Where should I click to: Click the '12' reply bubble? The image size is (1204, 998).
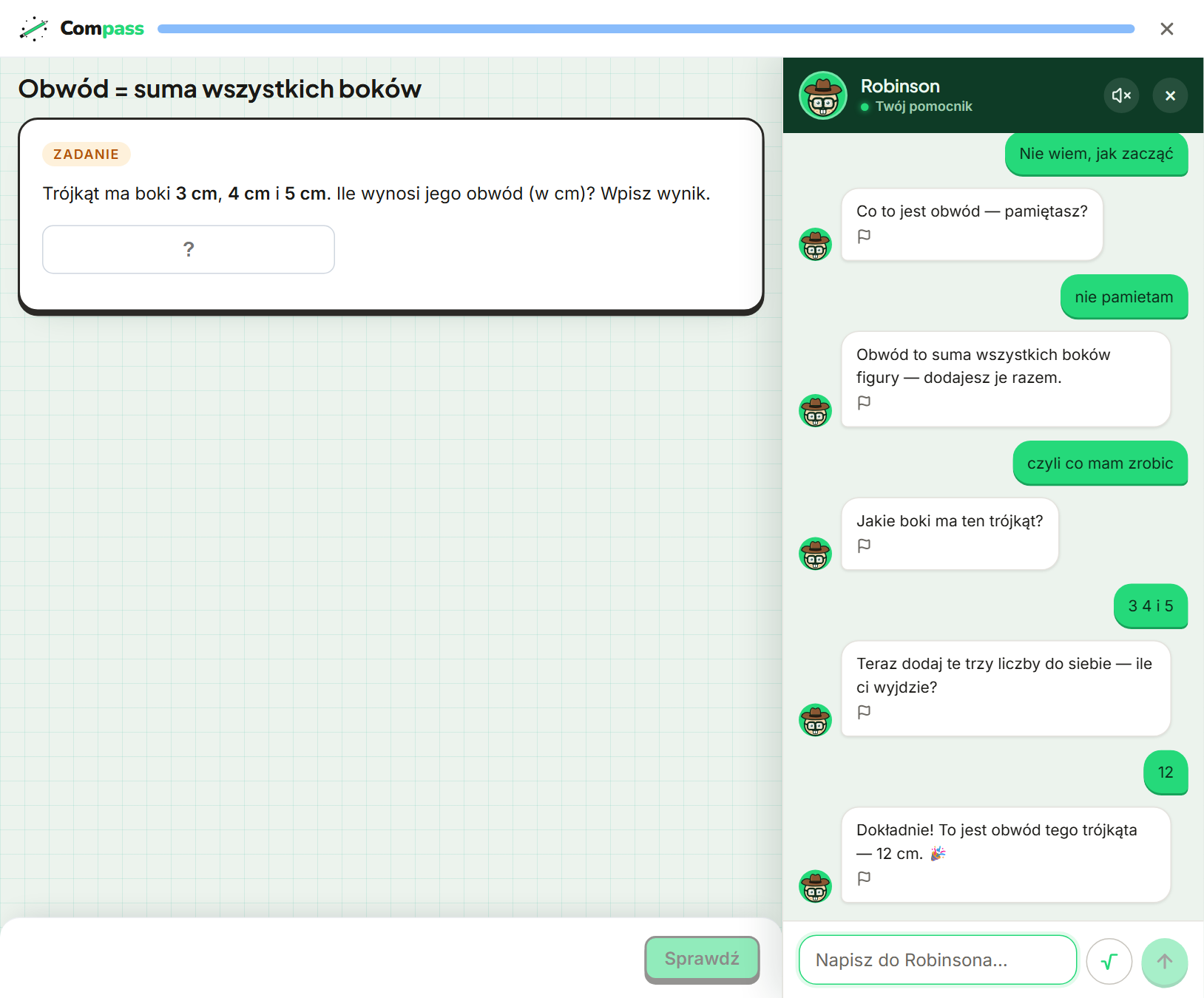tap(1166, 773)
